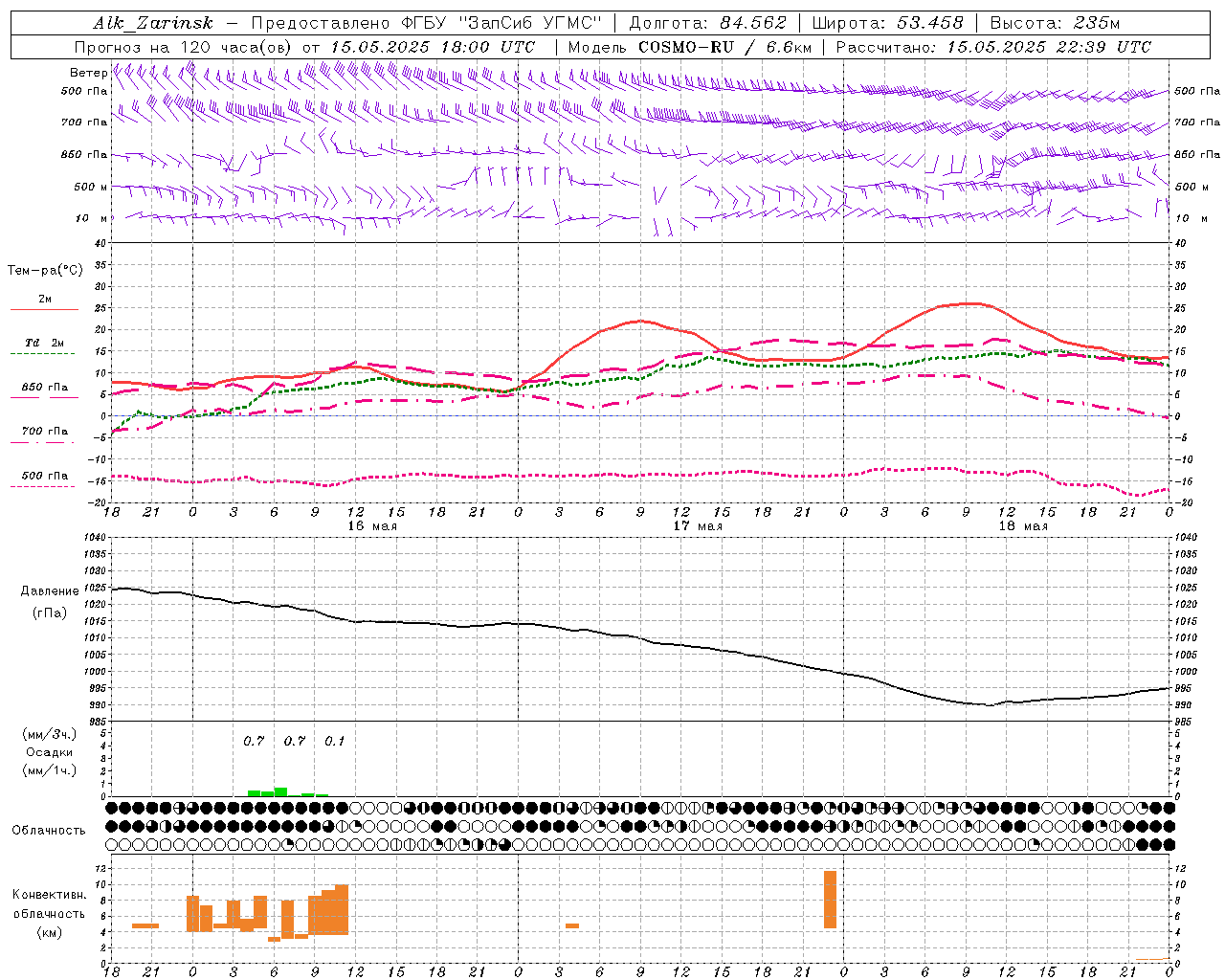Click the 'Давление' pressure panel label
The image size is (1225, 980).
click(x=50, y=591)
